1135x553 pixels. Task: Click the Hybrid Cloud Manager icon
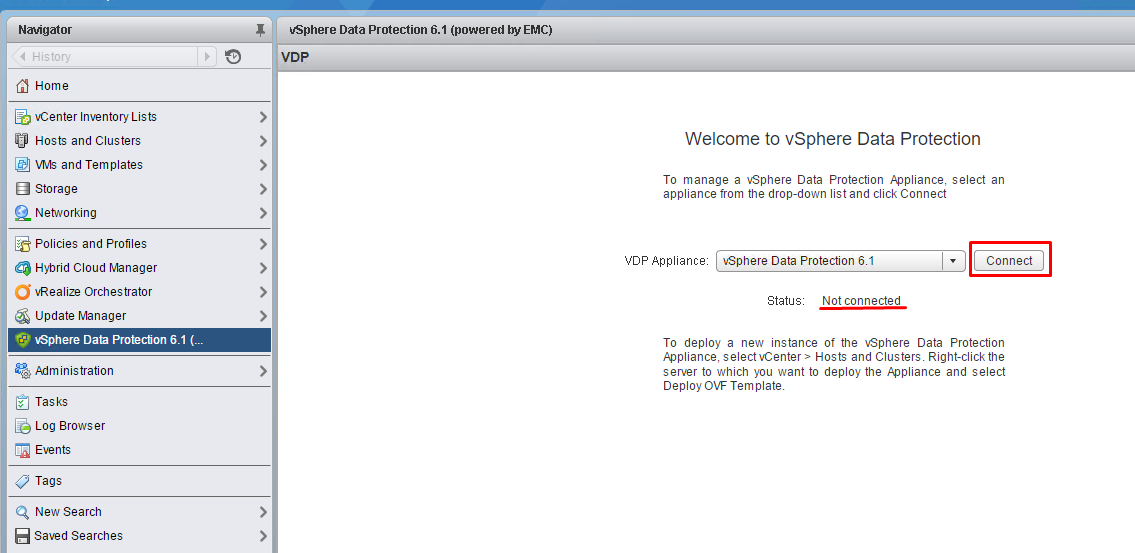pos(22,268)
